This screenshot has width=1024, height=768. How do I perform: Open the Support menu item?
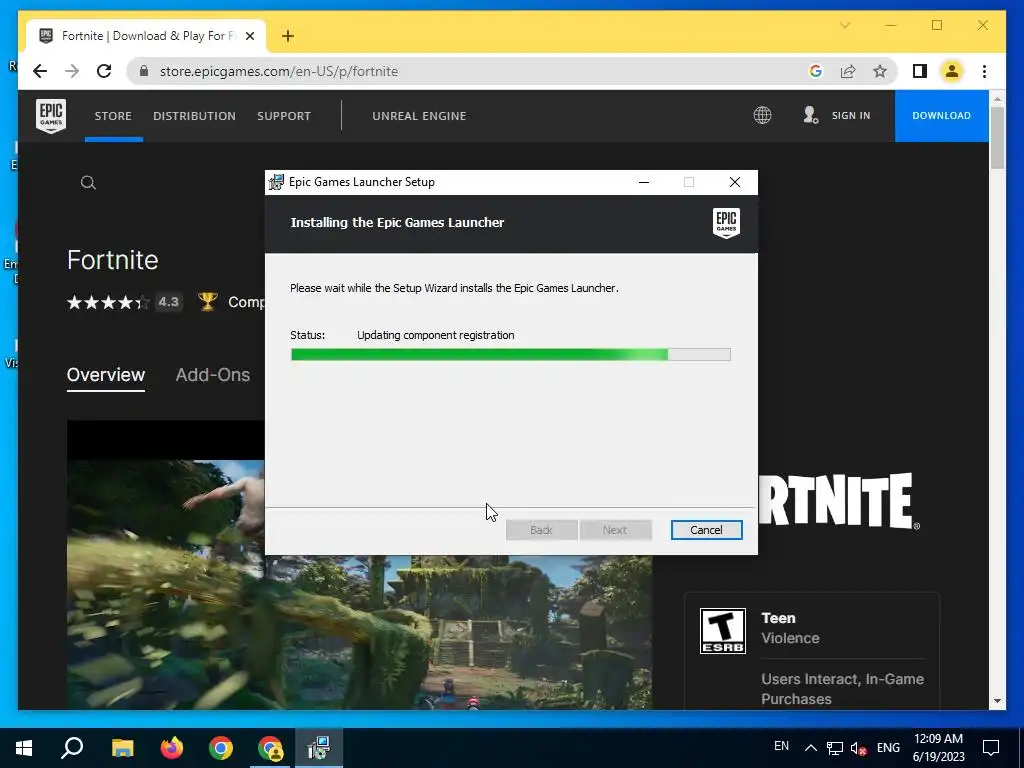(x=284, y=116)
